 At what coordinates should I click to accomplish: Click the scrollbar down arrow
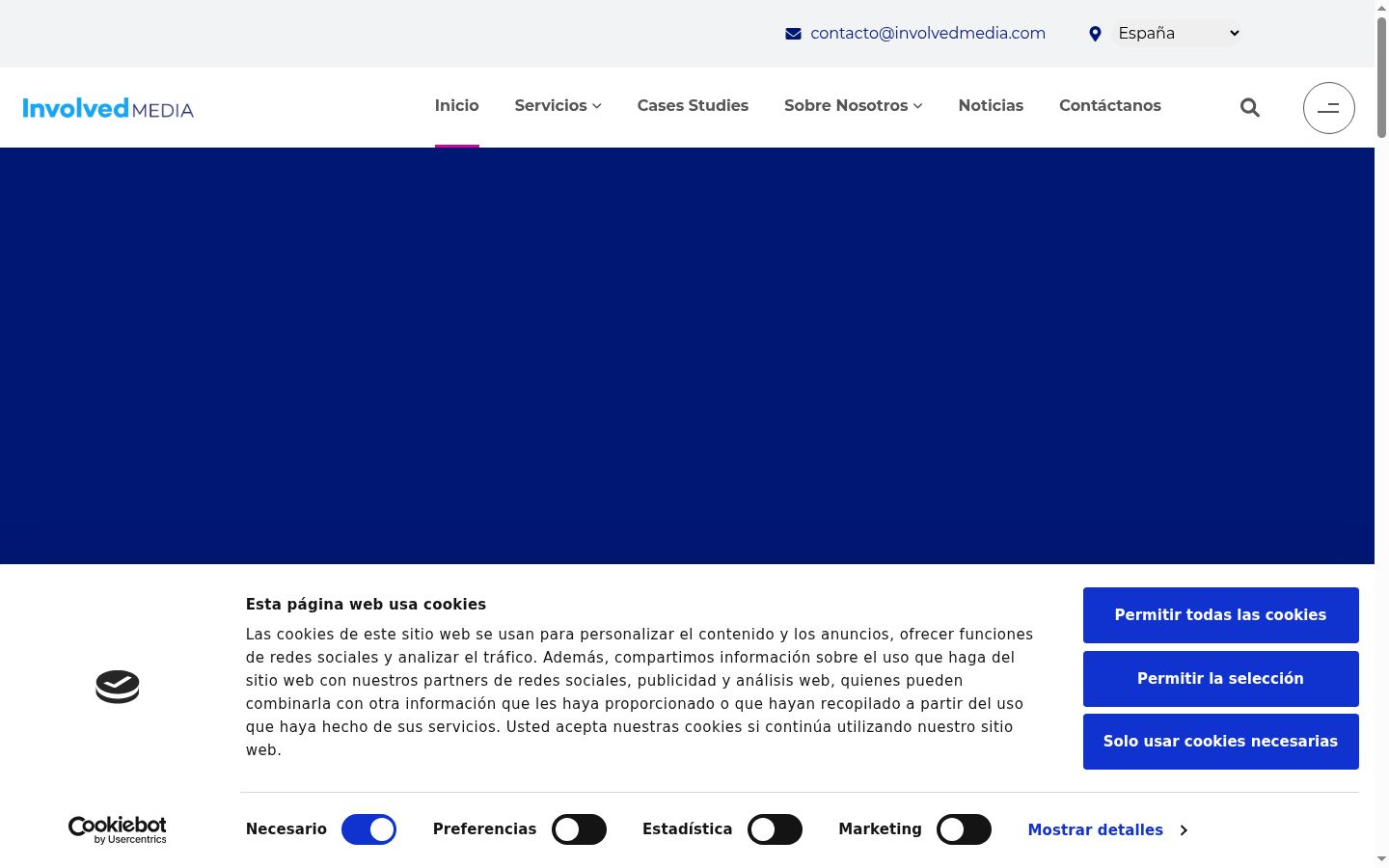coord(1381,858)
